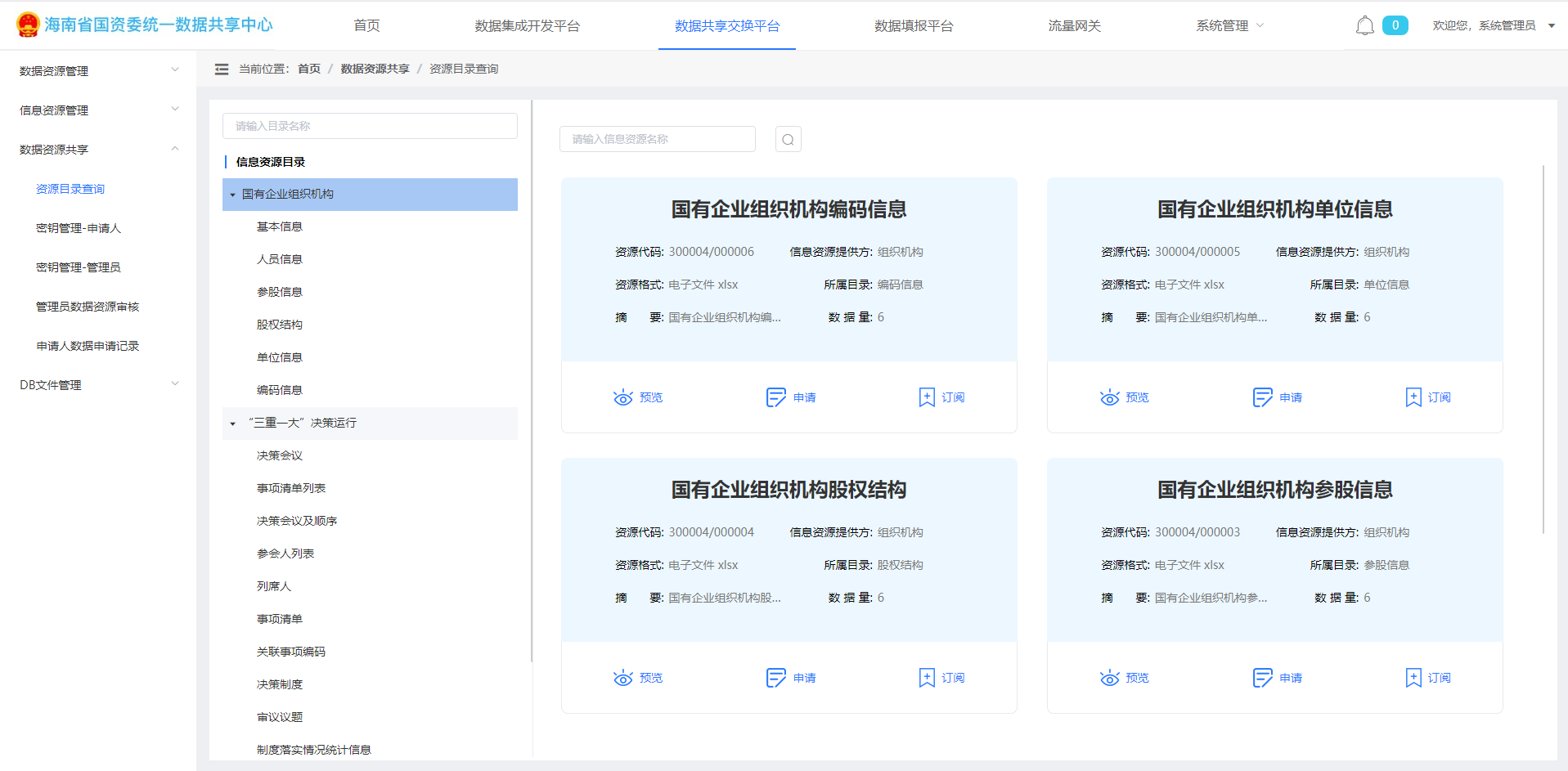Open the 系统管理 dropdown menu

1229,26
